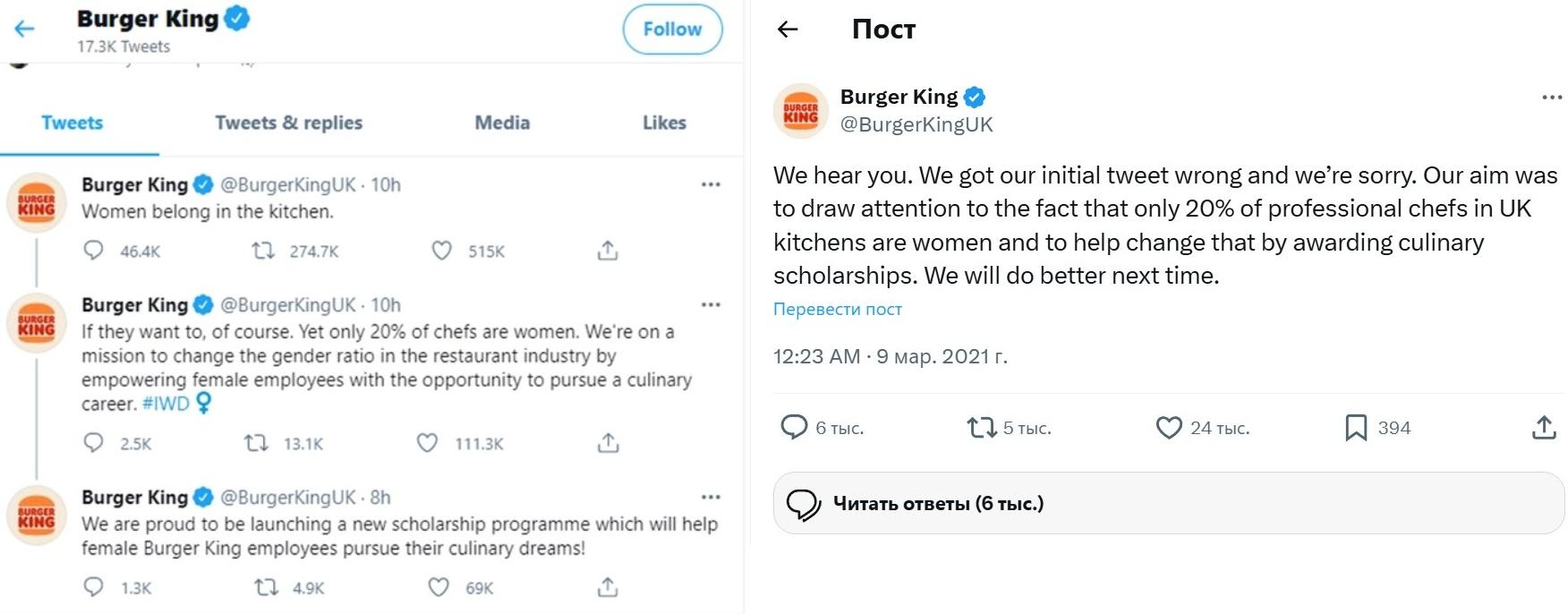
Task: Share the '20% of chefs' tweet via upload icon
Action: (609, 443)
